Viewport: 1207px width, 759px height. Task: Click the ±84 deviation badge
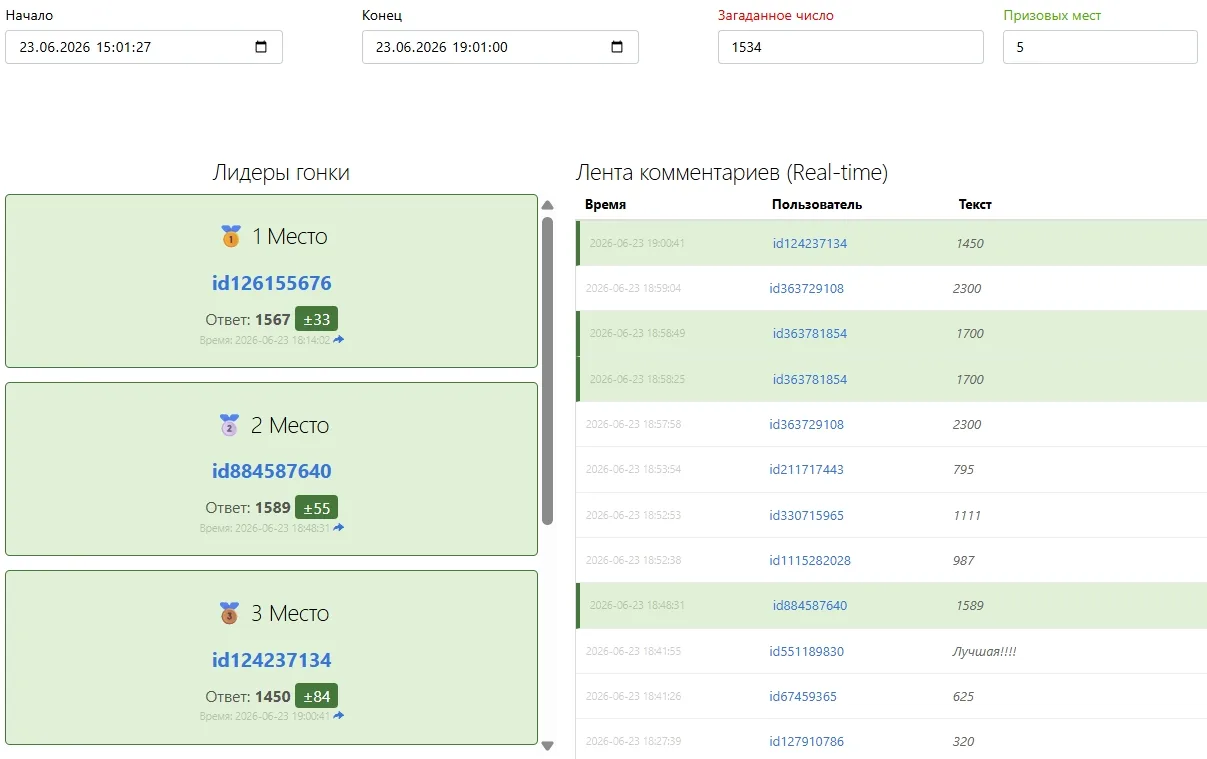[x=317, y=696]
